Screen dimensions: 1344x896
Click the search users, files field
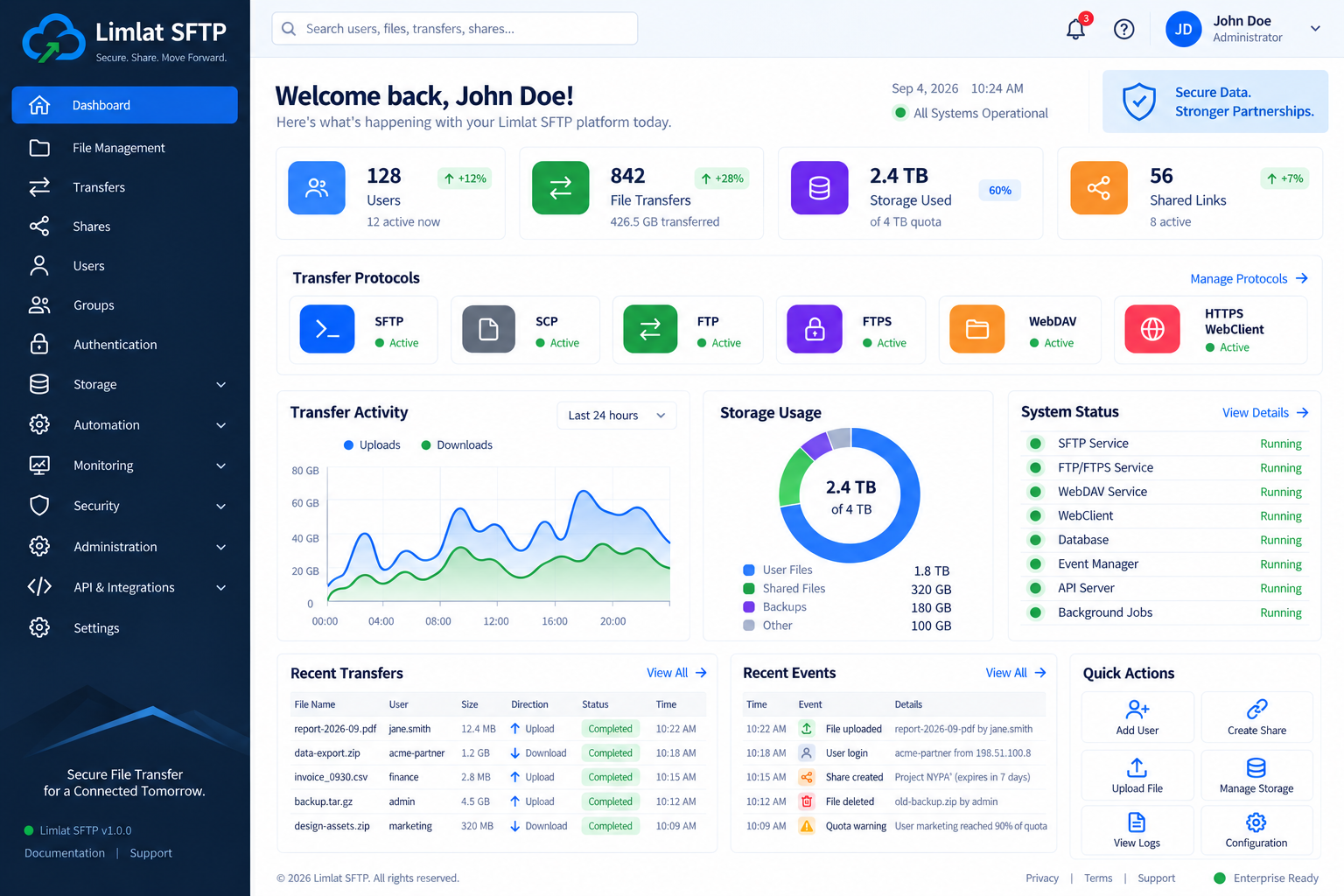pos(454,29)
